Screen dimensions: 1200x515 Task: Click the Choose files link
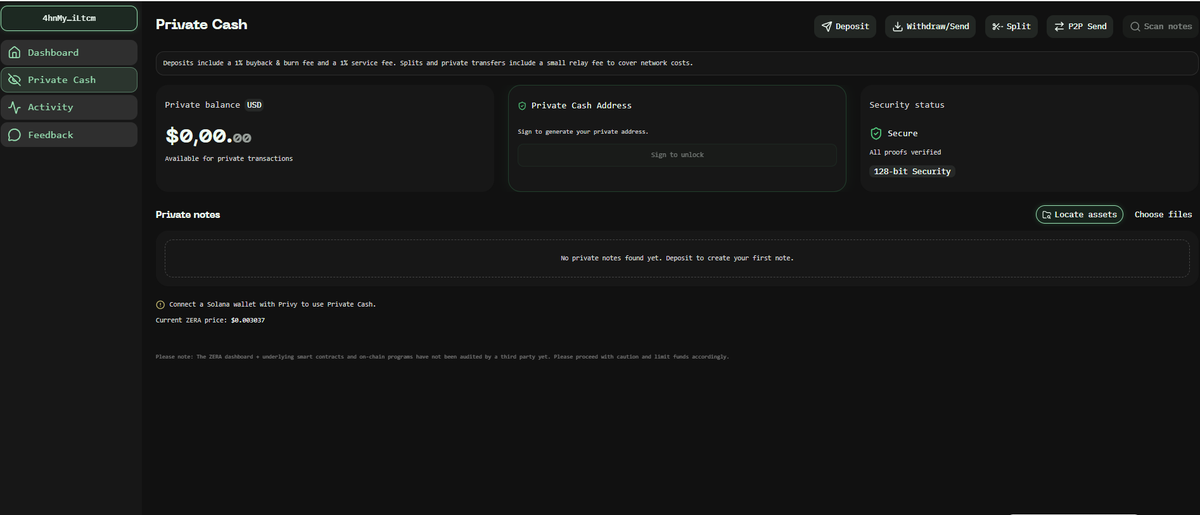pyautogui.click(x=1163, y=215)
